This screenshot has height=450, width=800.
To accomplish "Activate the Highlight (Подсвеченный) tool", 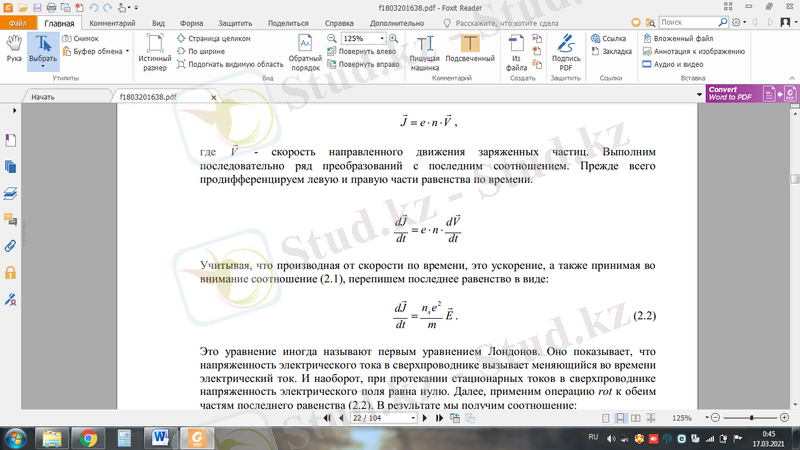I will tap(470, 51).
